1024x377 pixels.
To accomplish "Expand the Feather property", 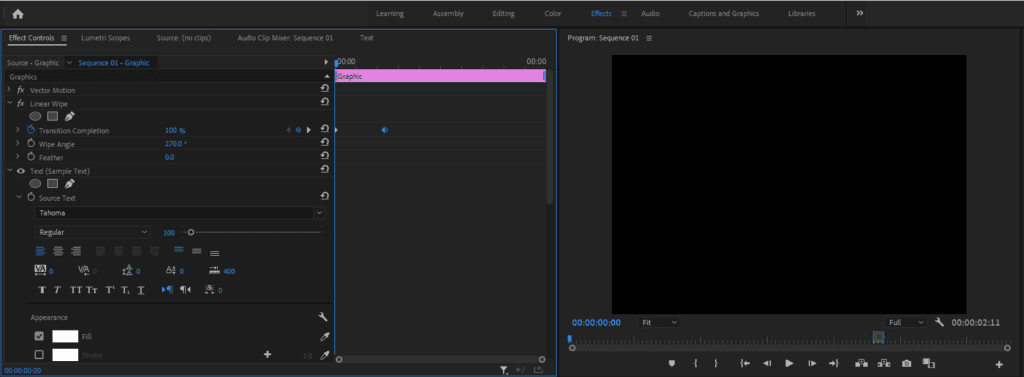I will pos(18,157).
